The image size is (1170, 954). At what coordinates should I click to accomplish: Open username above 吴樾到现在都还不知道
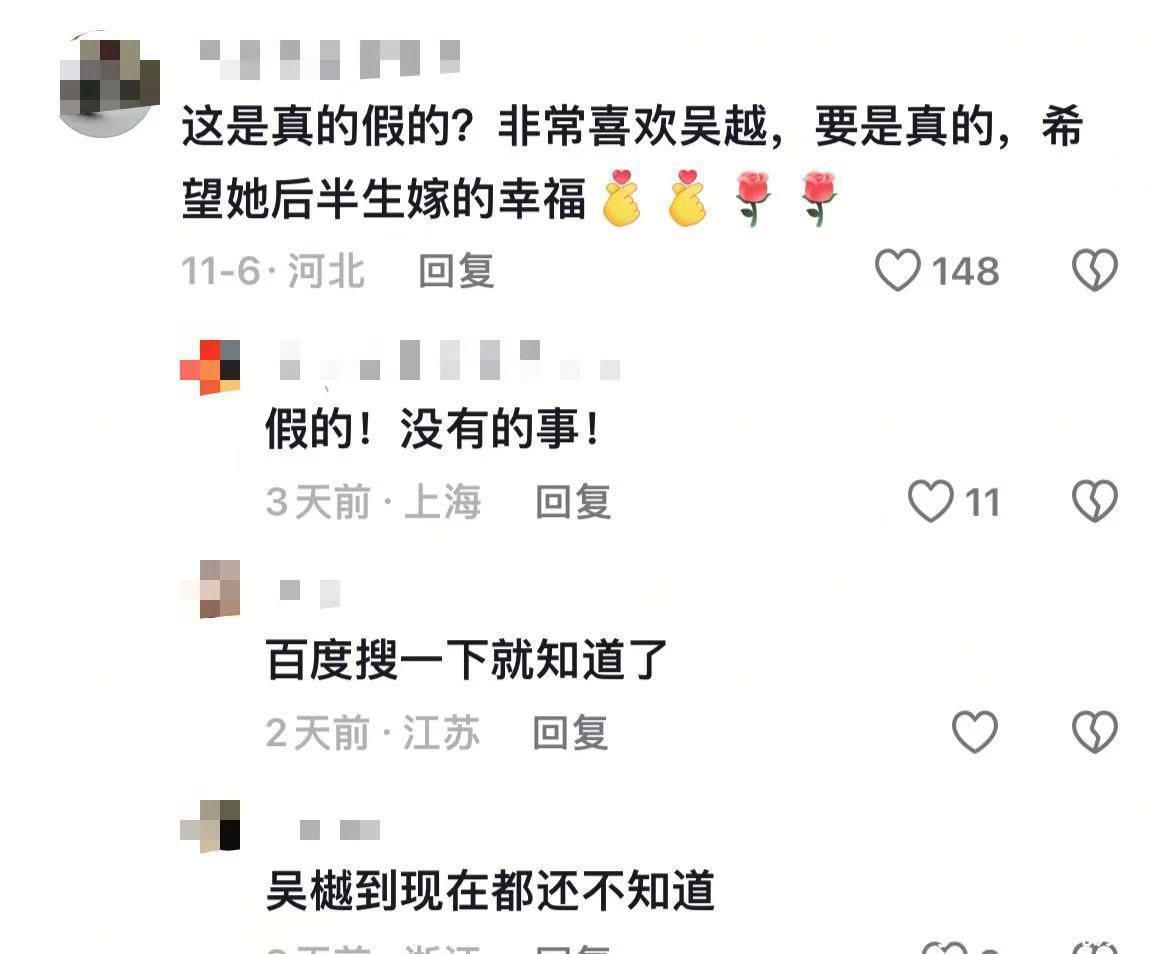point(340,829)
